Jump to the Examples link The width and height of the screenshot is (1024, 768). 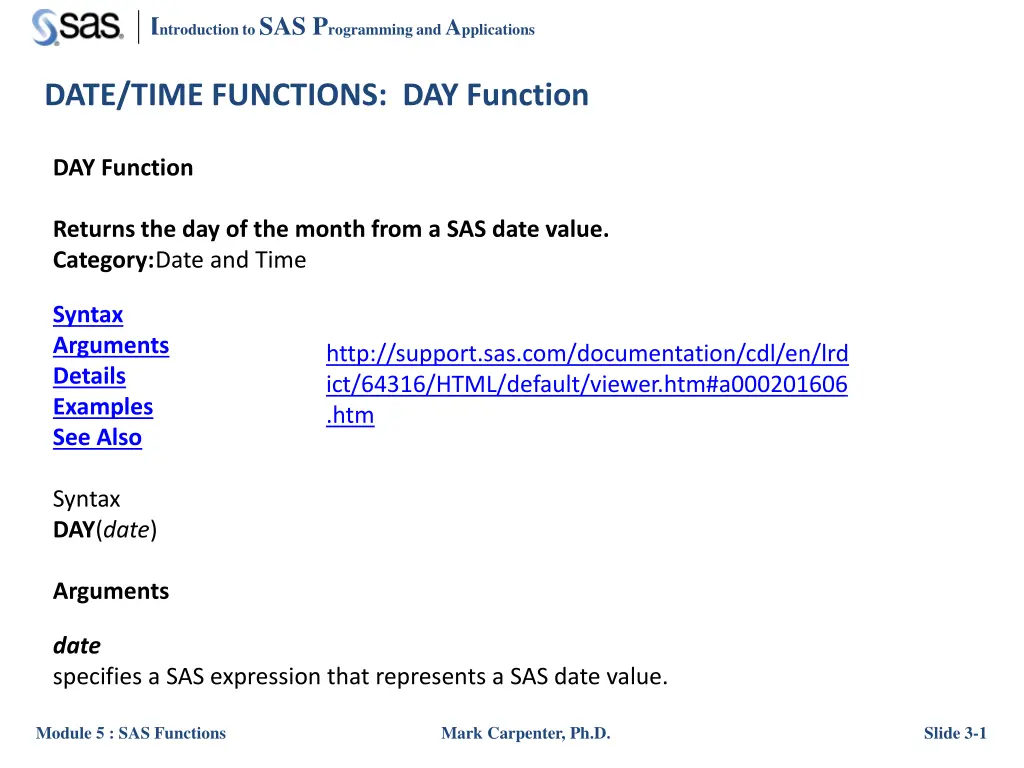tap(103, 407)
